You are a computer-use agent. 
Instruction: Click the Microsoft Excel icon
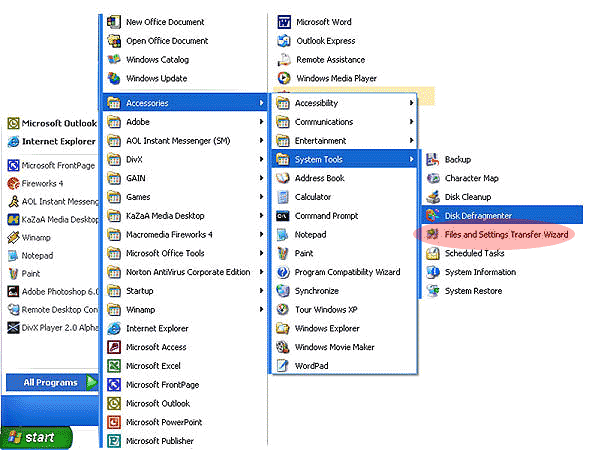click(x=114, y=365)
